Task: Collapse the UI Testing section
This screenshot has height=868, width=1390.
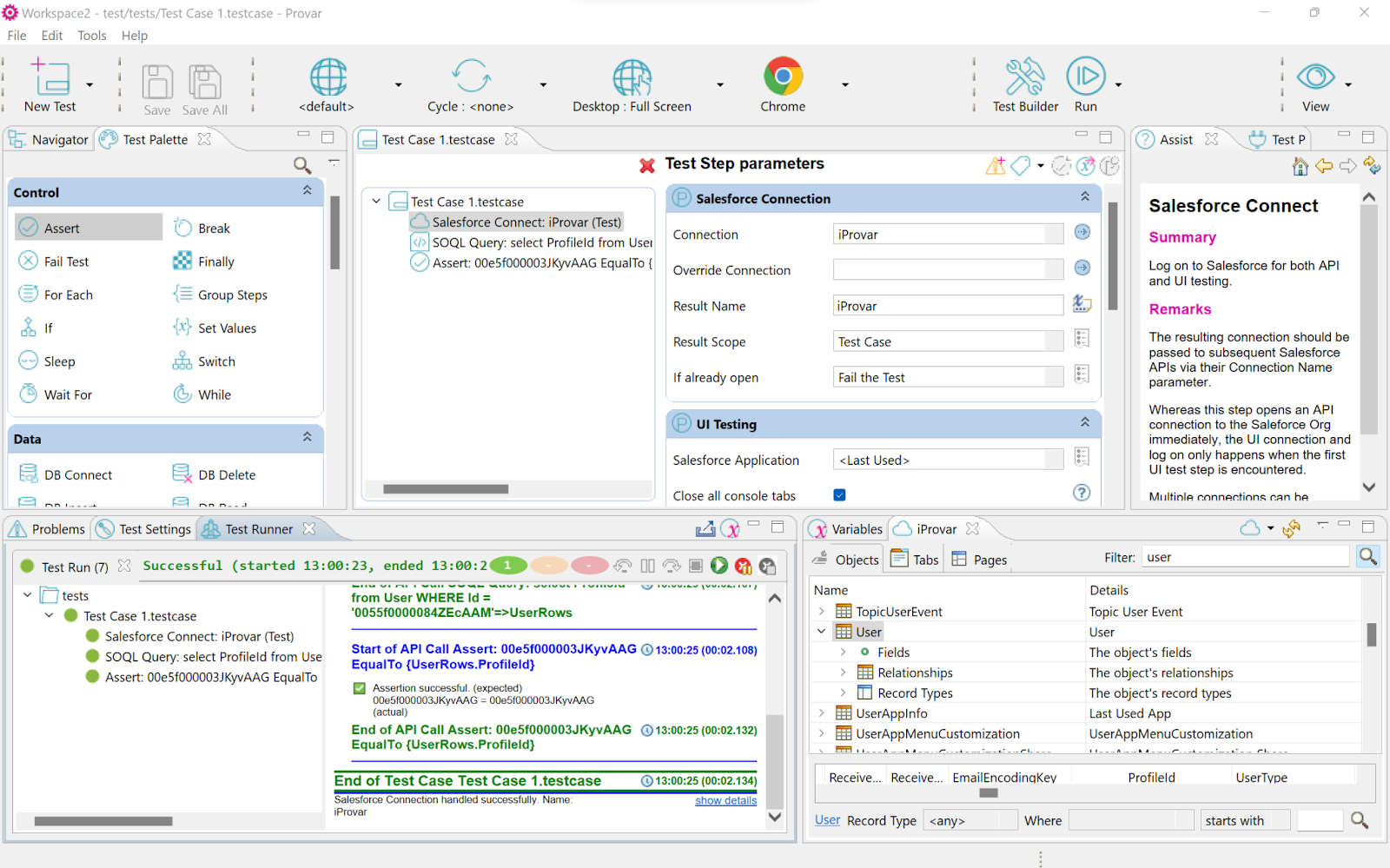Action: click(x=1085, y=422)
